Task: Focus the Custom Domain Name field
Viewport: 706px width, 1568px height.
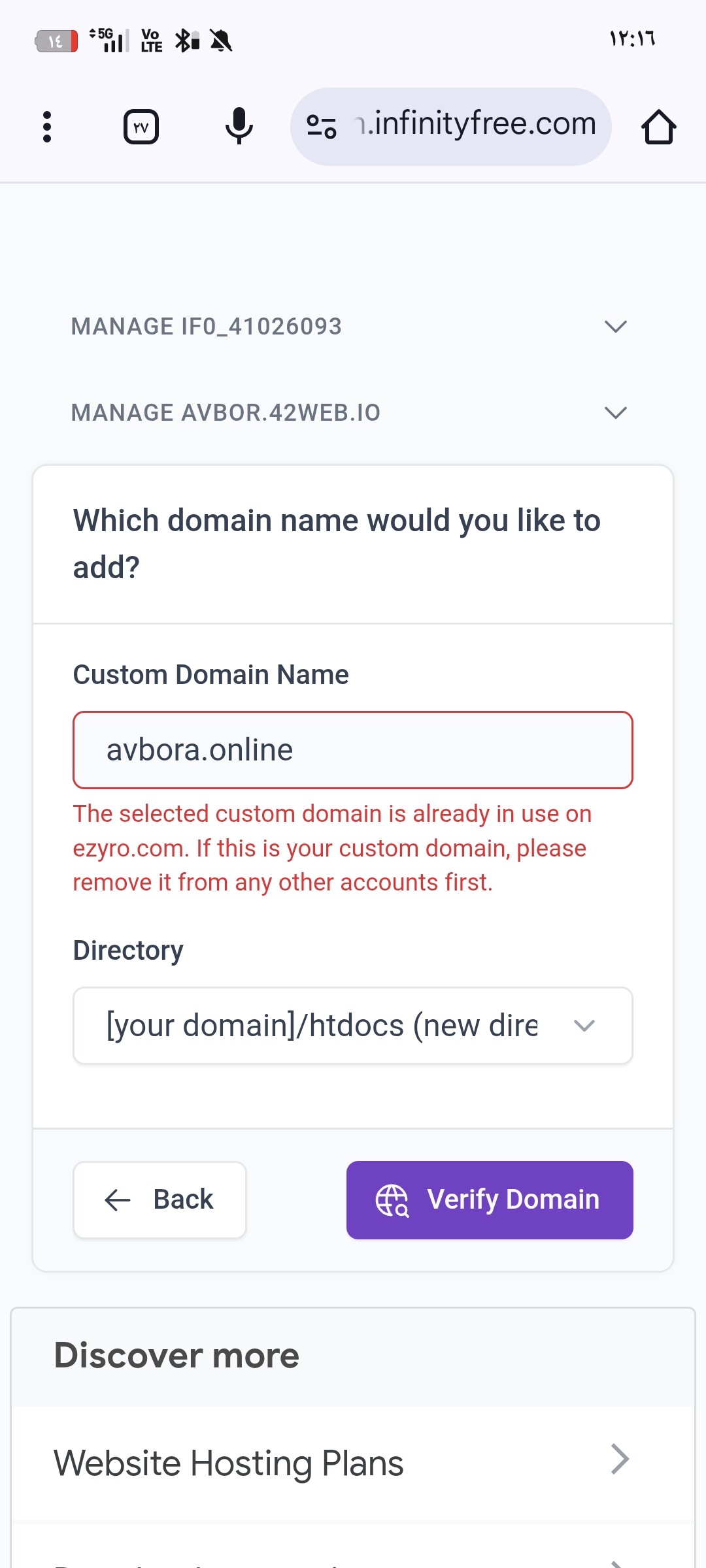Action: (x=353, y=750)
